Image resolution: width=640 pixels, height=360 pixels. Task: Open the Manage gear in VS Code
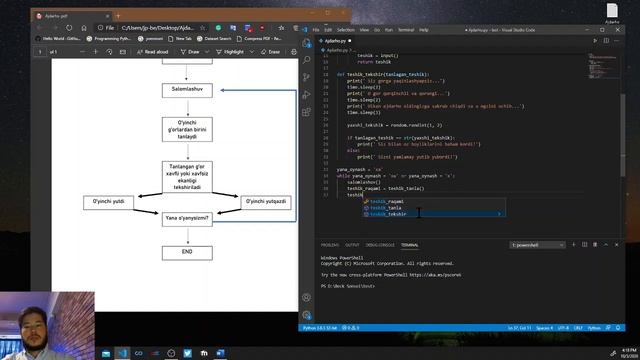[307, 315]
